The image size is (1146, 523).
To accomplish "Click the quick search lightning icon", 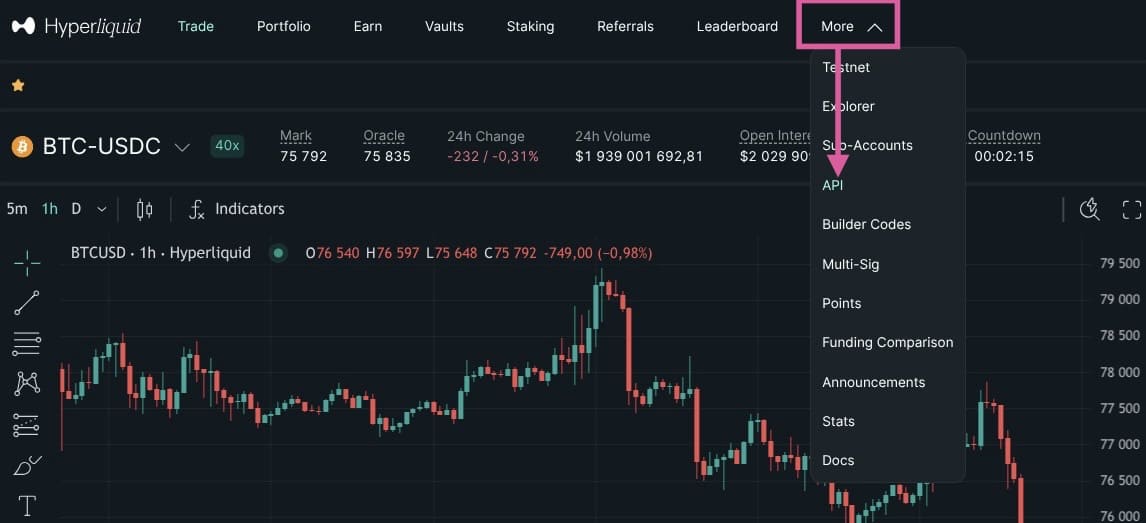I will point(1090,210).
